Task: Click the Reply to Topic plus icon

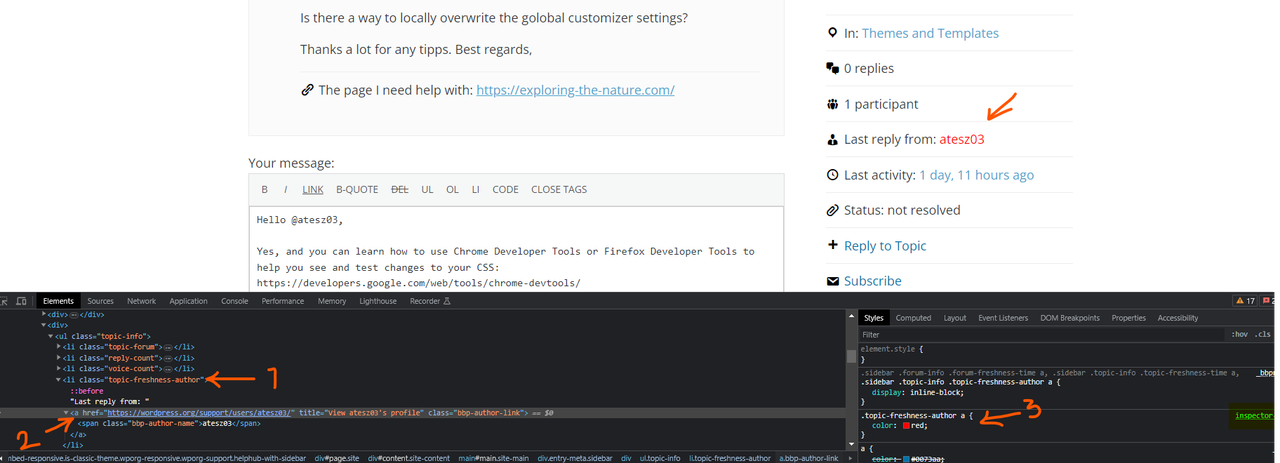Action: (x=832, y=245)
